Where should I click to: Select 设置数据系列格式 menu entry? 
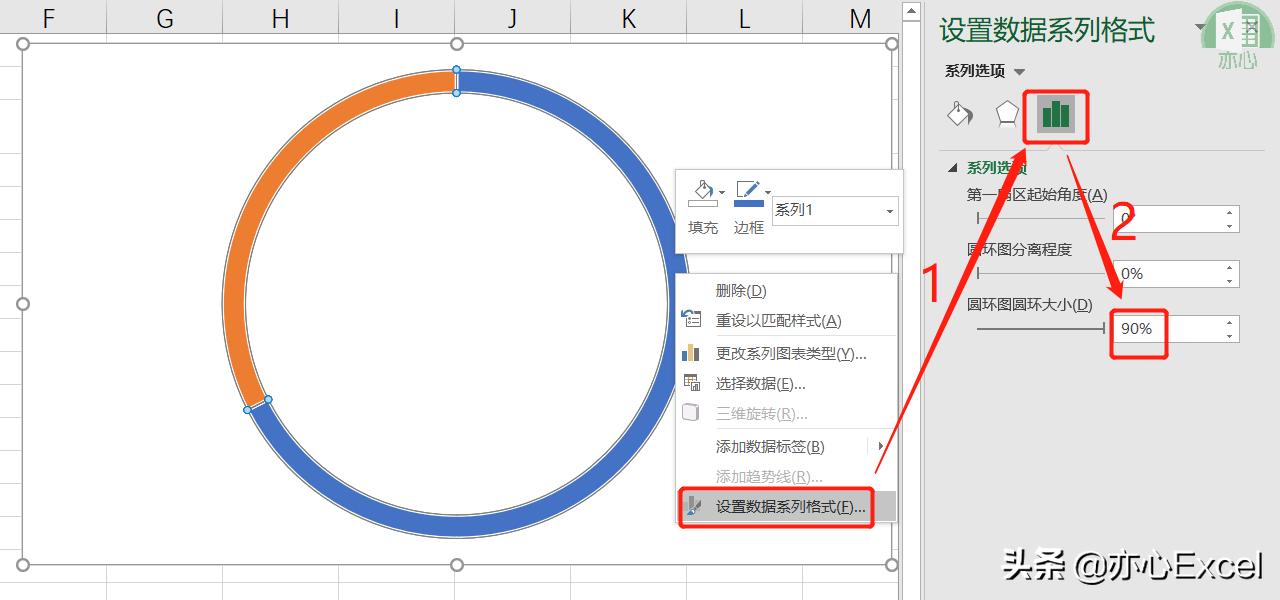click(780, 507)
